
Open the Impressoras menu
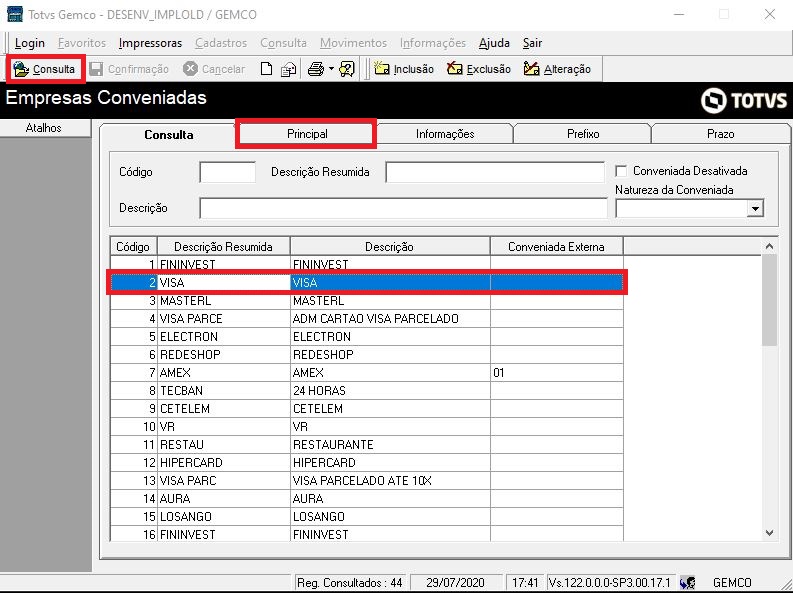click(x=150, y=43)
